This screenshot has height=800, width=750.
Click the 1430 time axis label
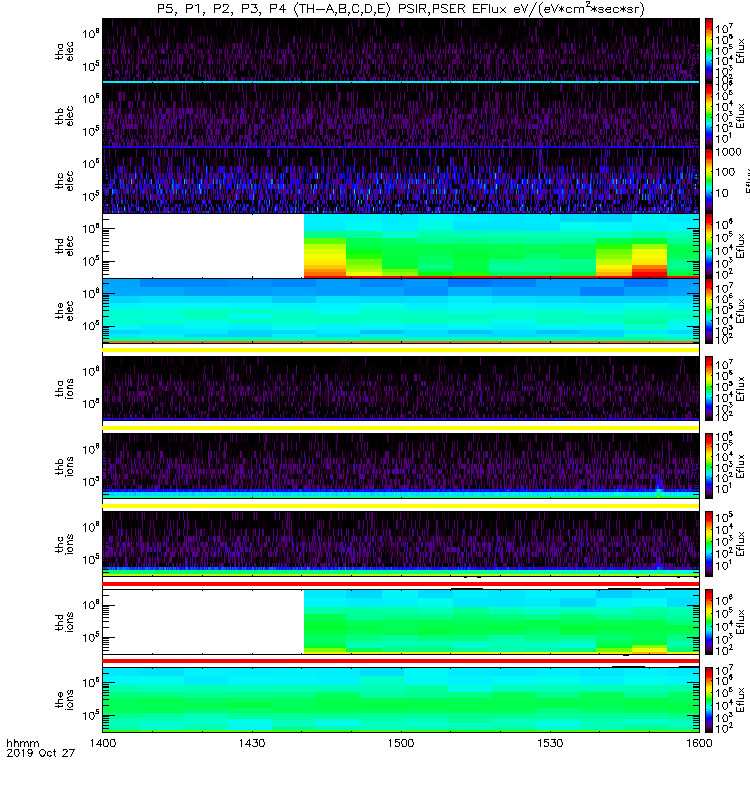(252, 743)
